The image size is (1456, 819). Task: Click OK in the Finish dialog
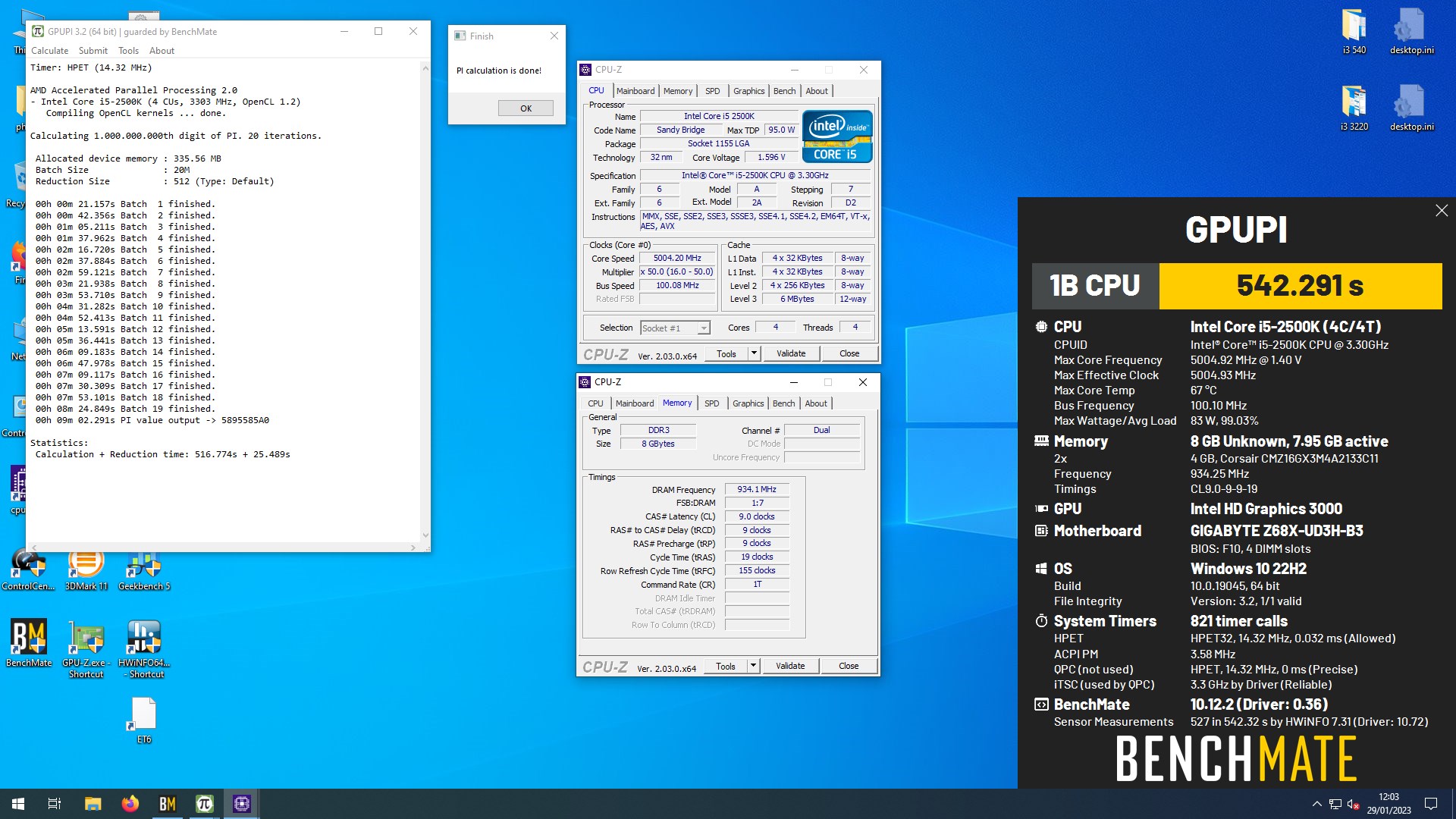tap(526, 108)
